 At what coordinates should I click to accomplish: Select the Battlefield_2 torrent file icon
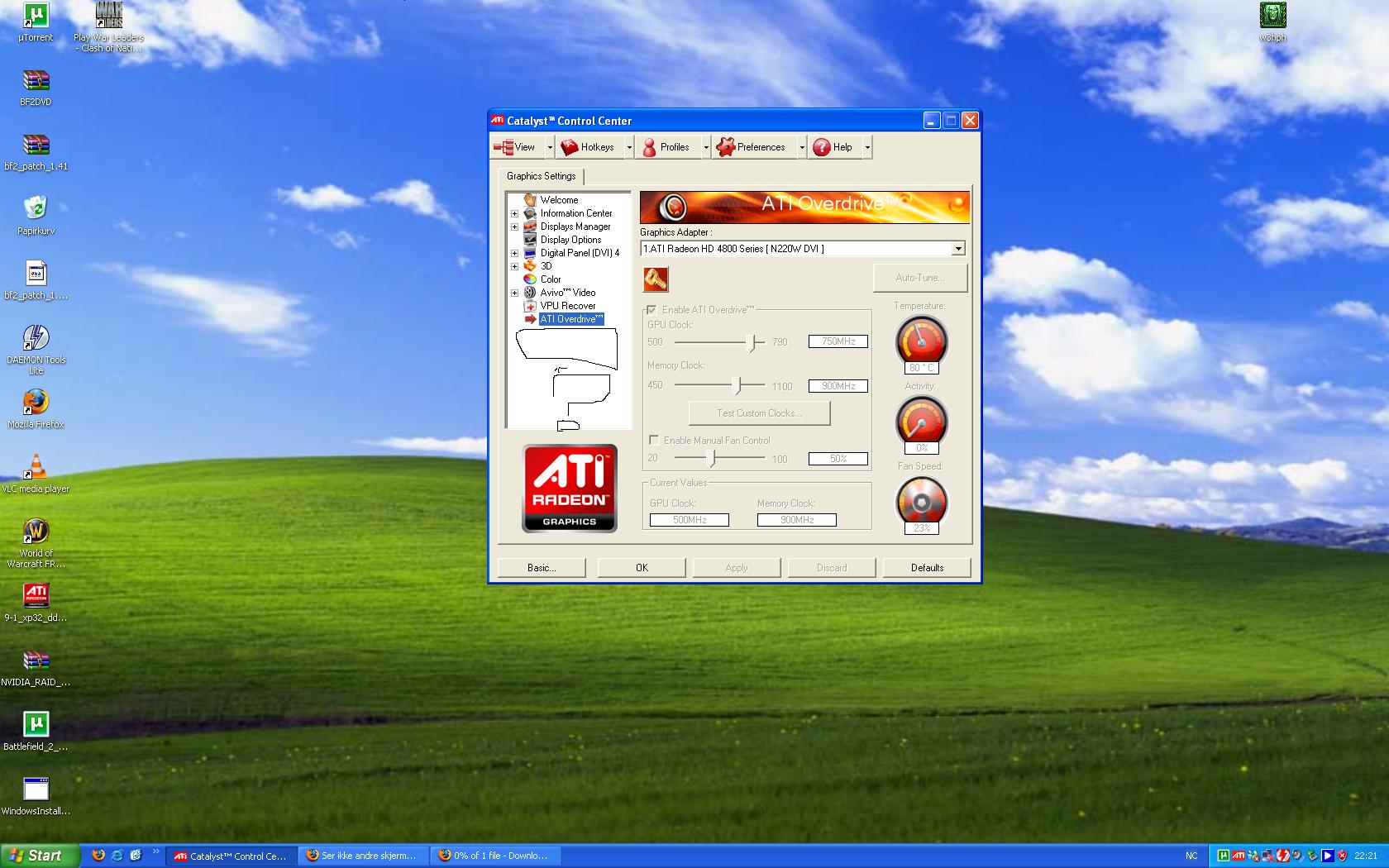coord(36,732)
